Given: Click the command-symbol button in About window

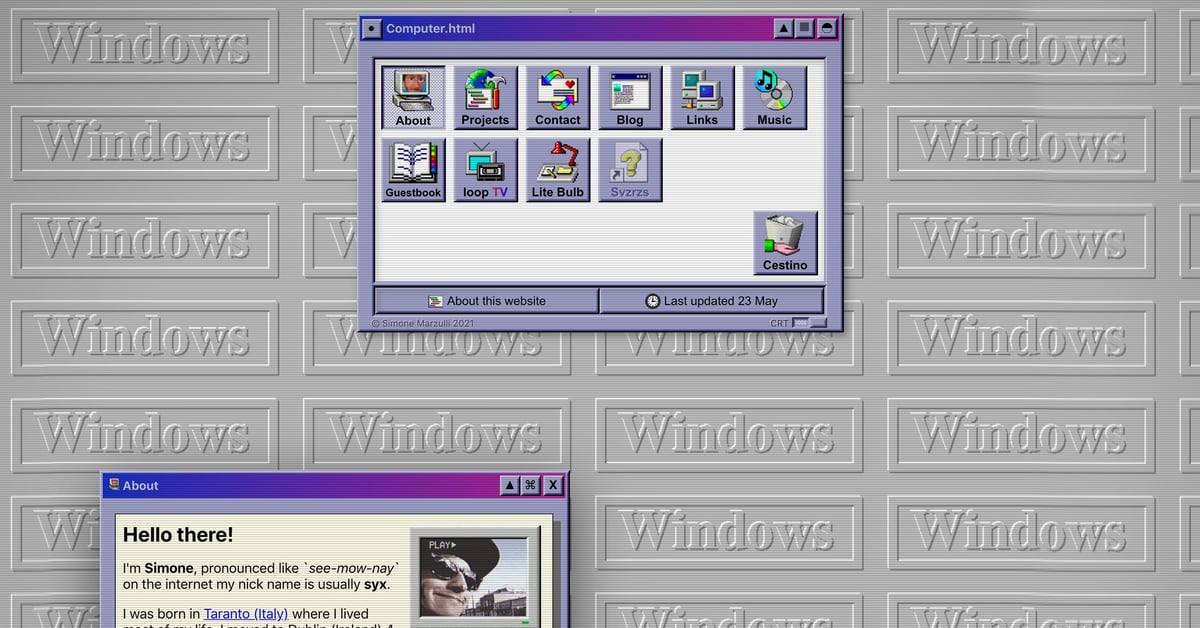Looking at the screenshot, I should click(x=531, y=485).
